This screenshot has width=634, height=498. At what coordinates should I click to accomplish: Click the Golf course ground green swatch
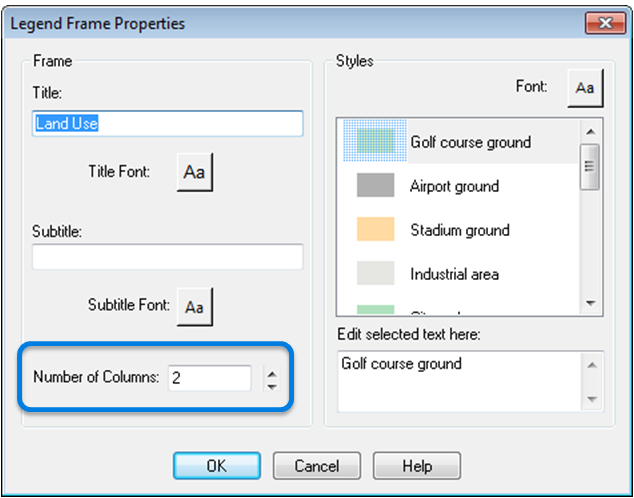coord(375,141)
